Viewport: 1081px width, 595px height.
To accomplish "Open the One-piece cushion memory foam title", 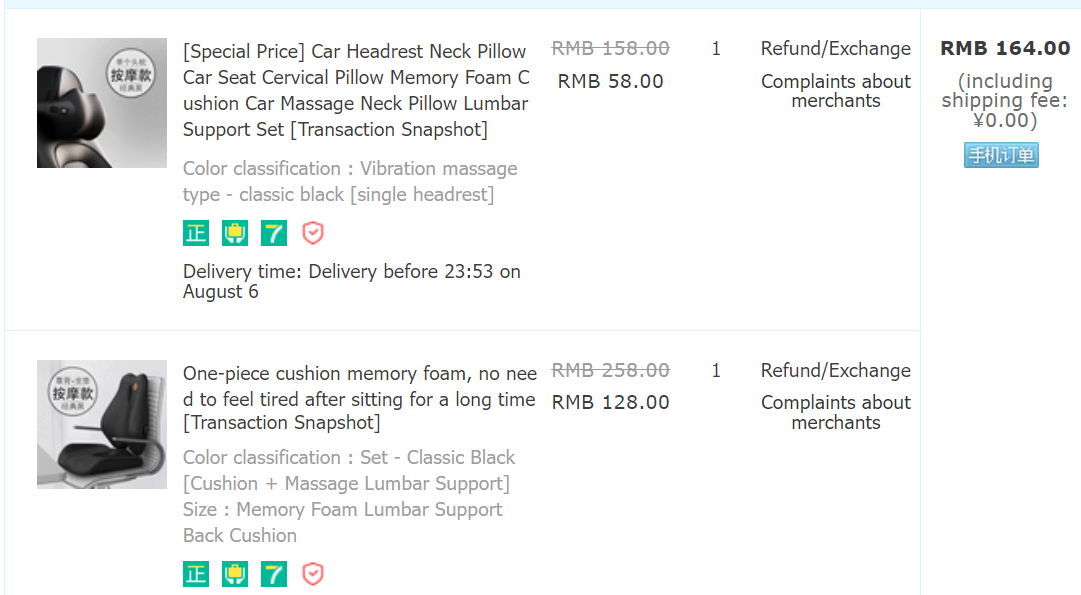I will pyautogui.click(x=359, y=398).
